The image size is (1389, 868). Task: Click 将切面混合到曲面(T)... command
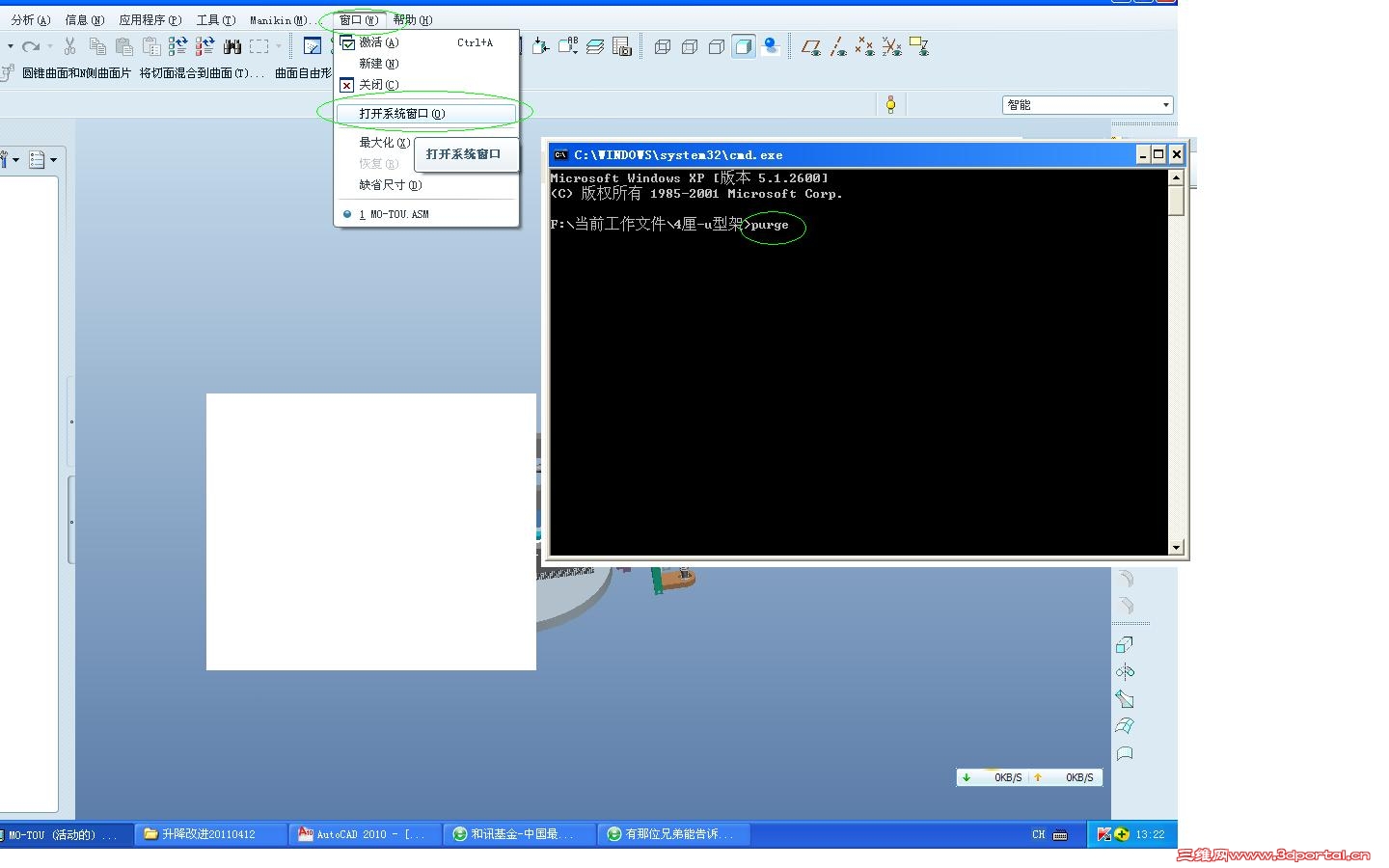201,73
